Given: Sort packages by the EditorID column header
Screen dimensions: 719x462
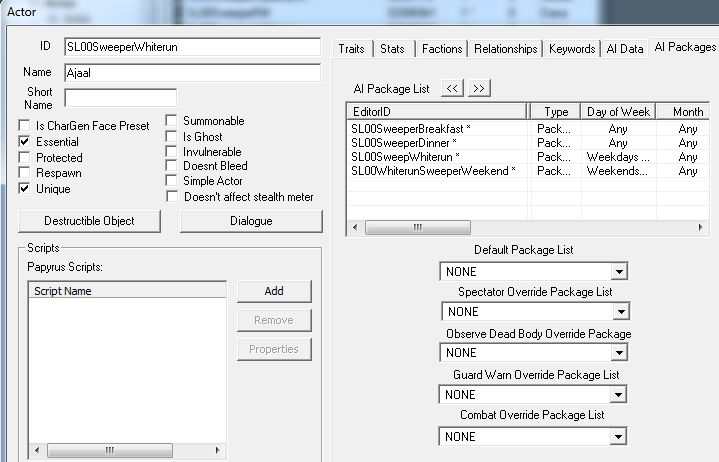Looking at the screenshot, I should [437, 112].
